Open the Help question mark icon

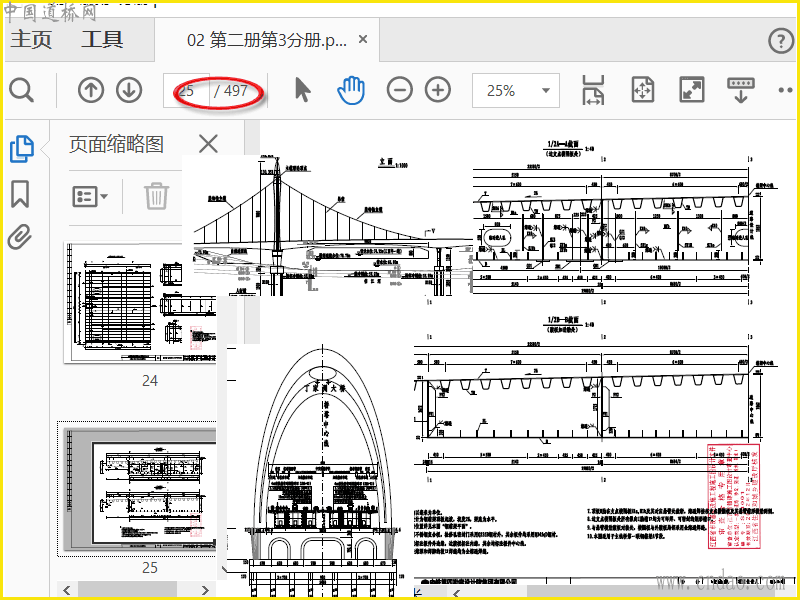[781, 40]
